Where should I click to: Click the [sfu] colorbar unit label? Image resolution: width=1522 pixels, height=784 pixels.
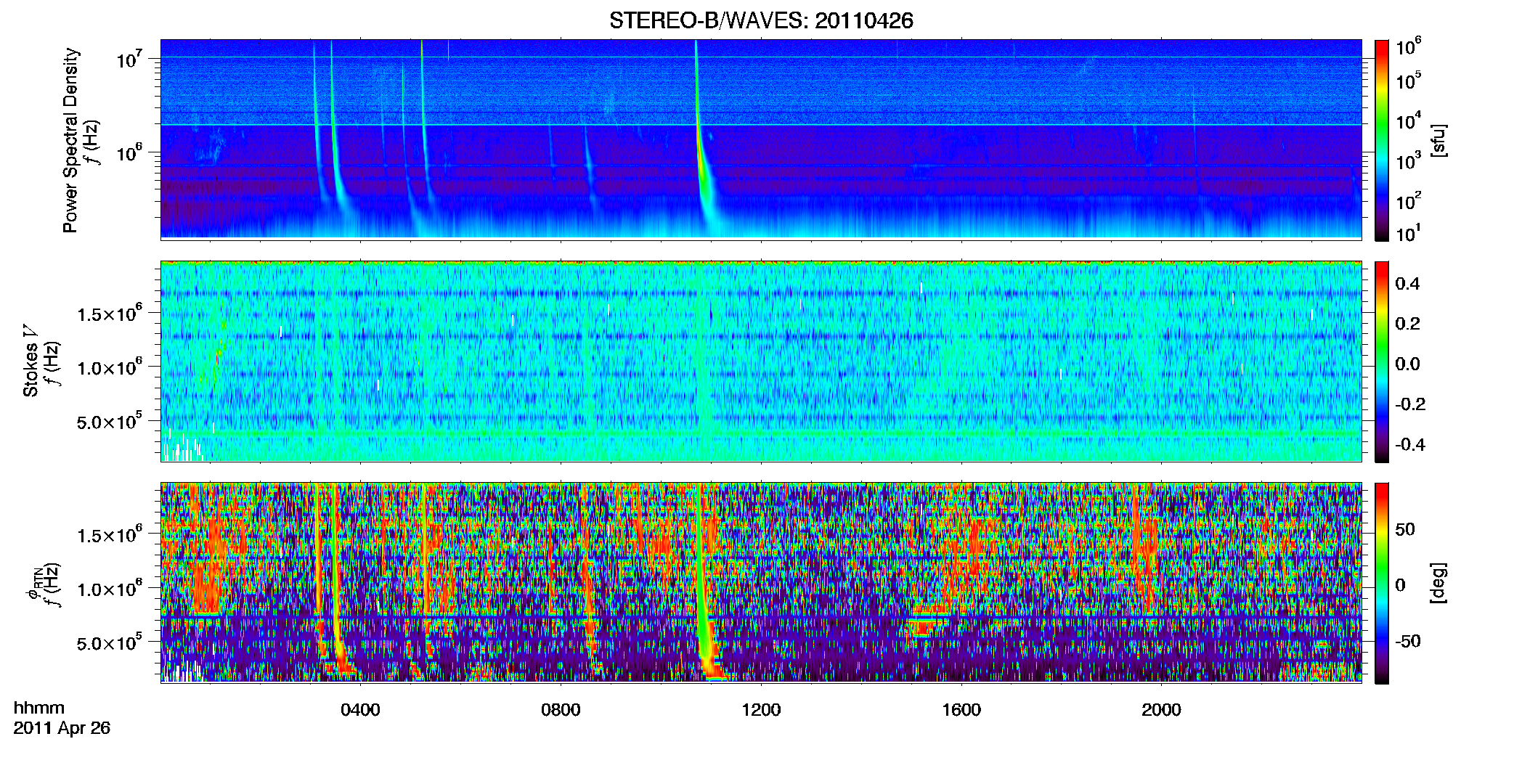1438,140
